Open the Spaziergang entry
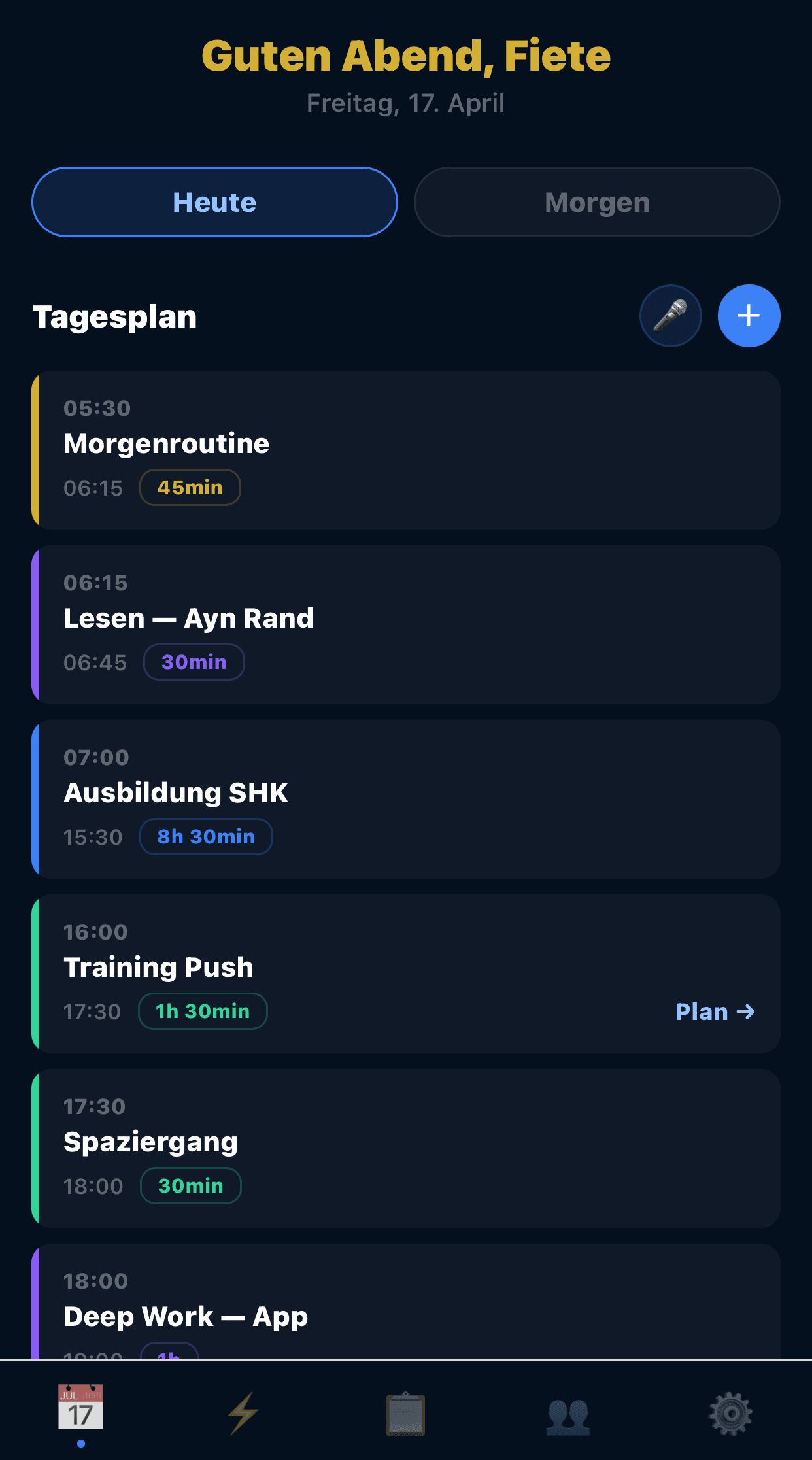 pos(405,1148)
